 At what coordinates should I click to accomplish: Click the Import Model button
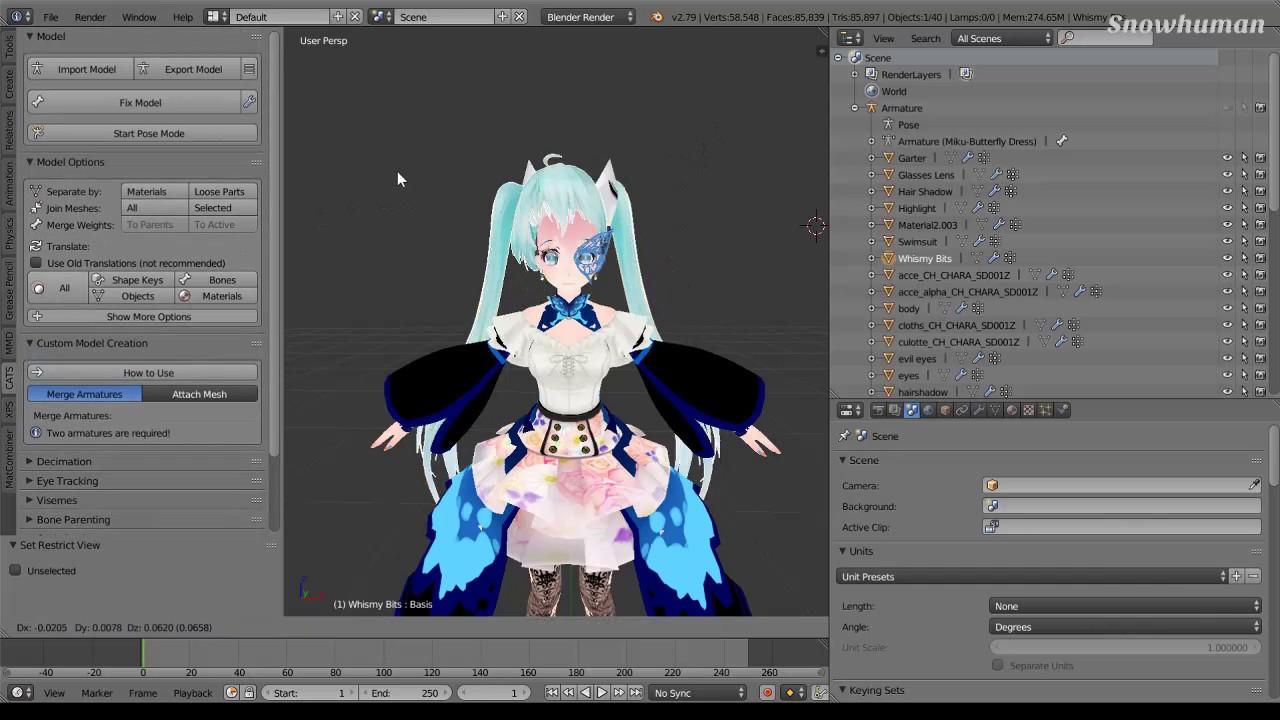coord(80,69)
